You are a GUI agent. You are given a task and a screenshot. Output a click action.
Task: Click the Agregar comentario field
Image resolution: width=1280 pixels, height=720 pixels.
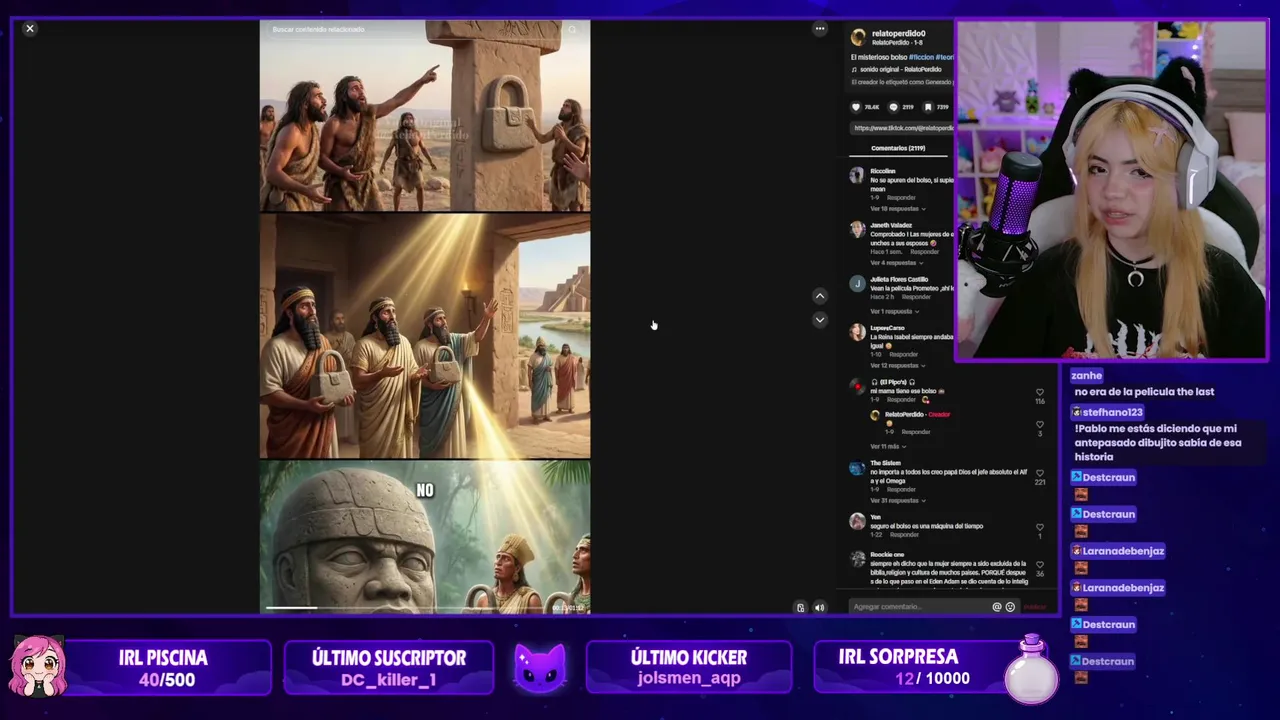918,607
